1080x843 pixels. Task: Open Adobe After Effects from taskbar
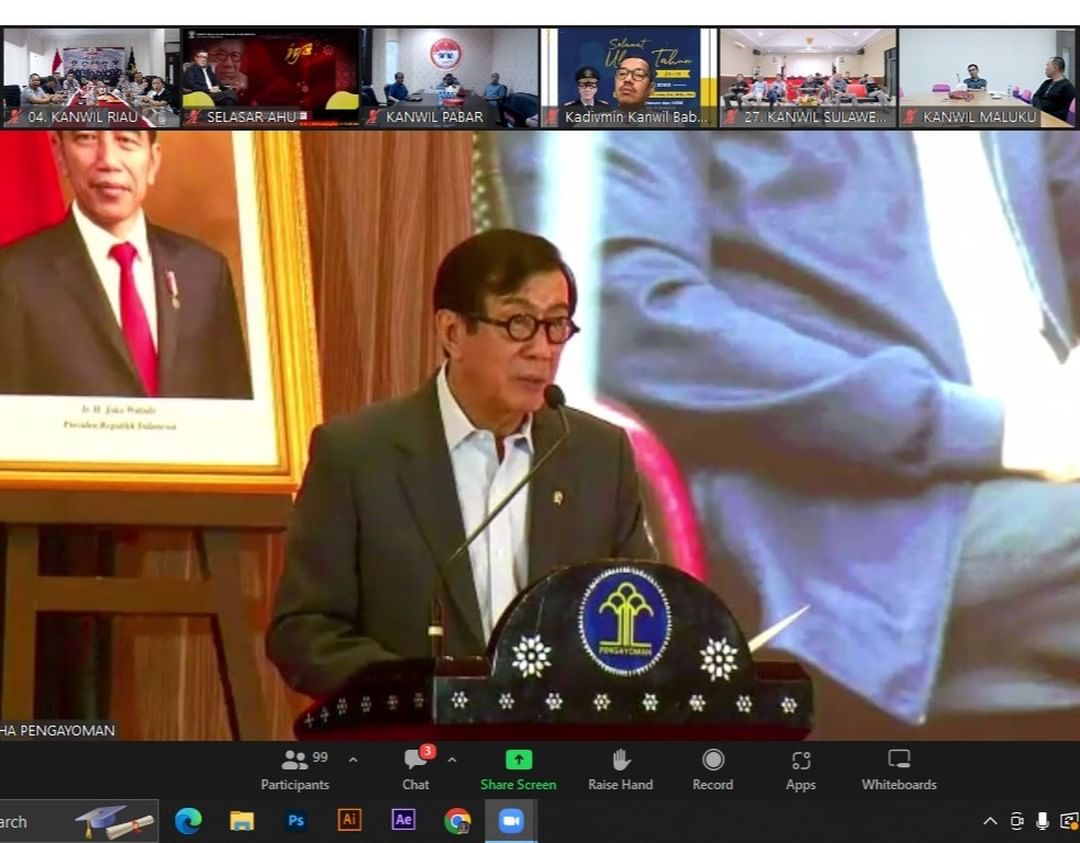coord(403,820)
